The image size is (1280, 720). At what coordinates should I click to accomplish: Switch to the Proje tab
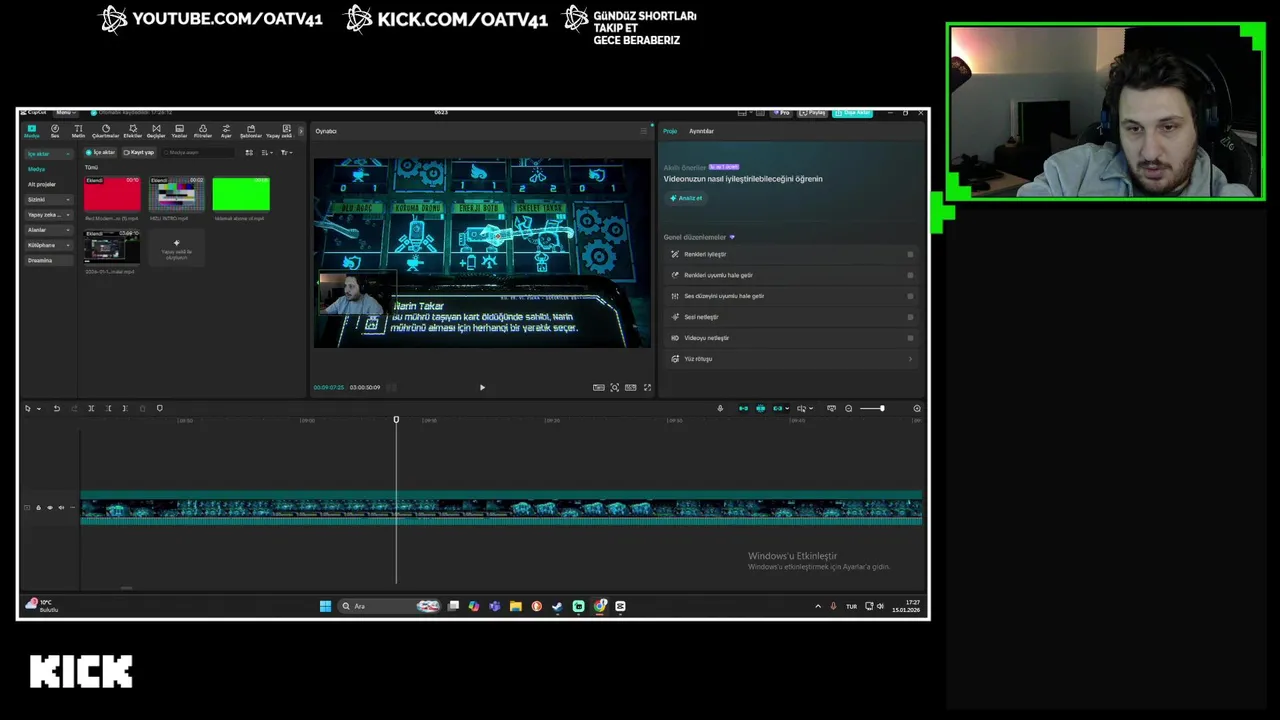pos(670,131)
